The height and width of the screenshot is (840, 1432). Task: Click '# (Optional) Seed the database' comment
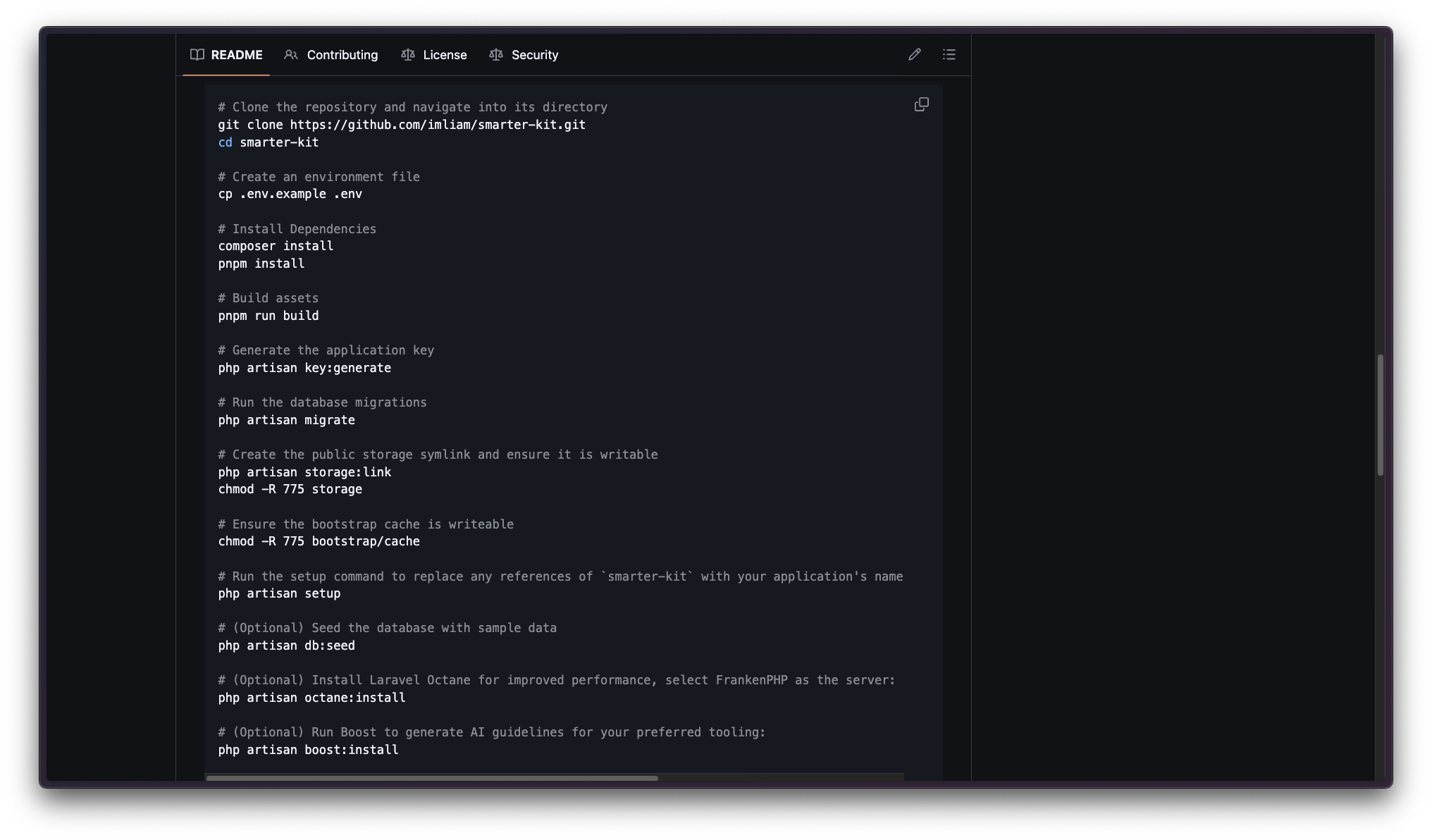coord(388,628)
